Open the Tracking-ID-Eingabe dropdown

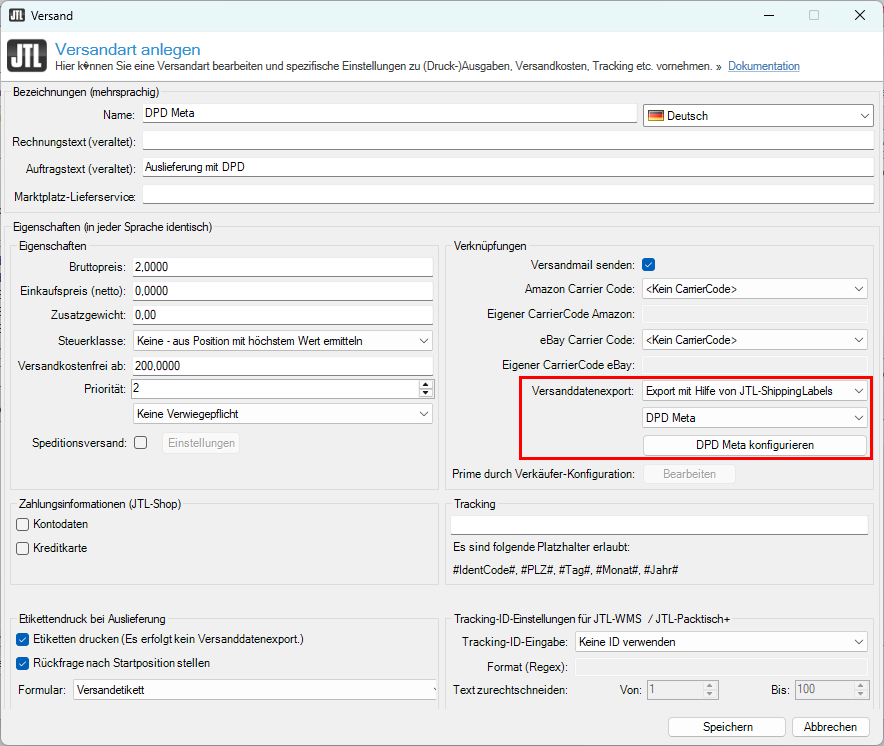click(720, 642)
